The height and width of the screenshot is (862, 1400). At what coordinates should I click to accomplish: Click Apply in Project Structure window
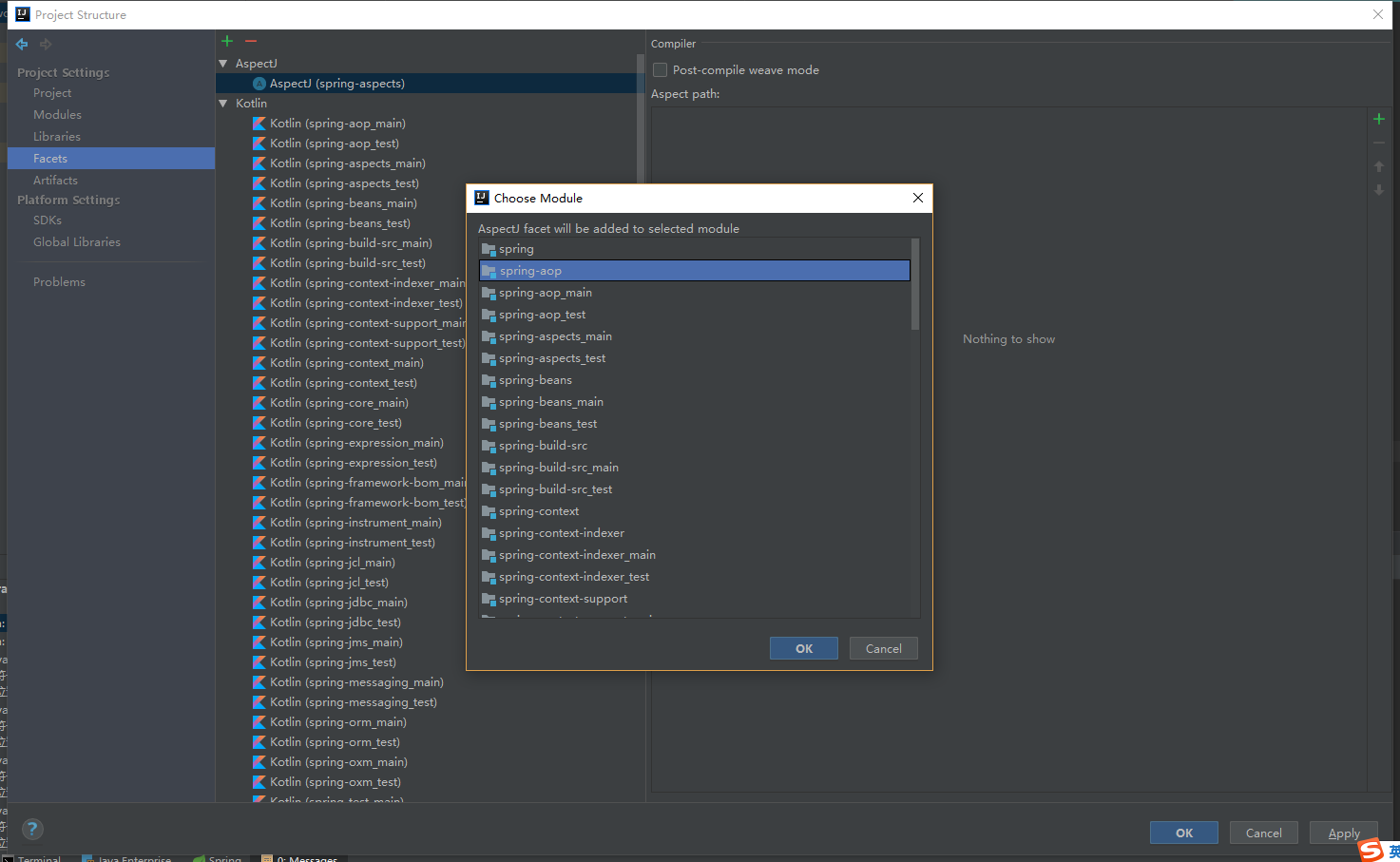1344,833
